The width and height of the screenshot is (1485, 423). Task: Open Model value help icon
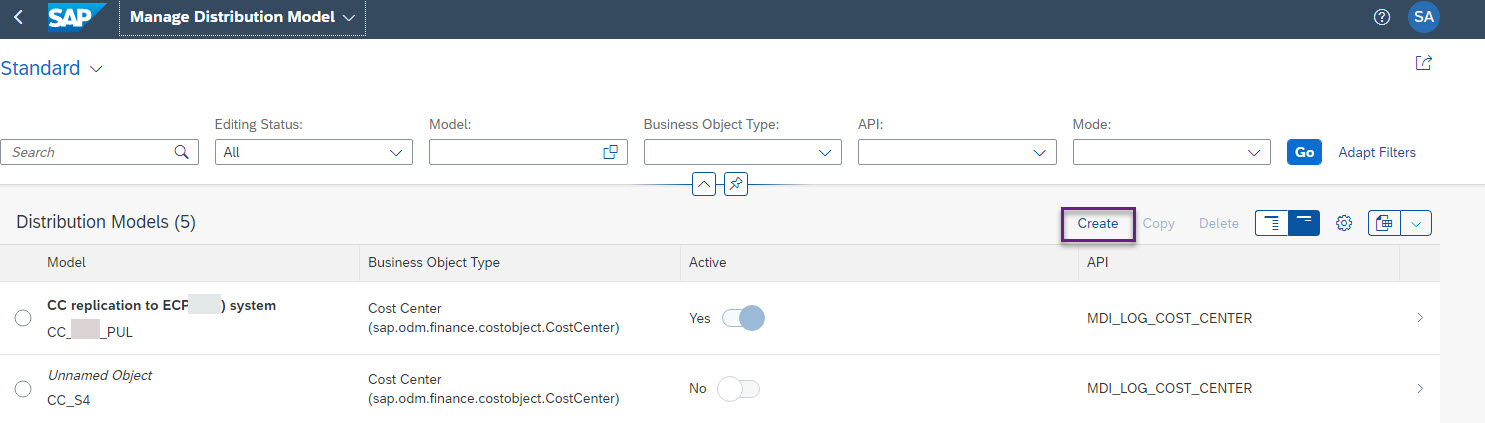pyautogui.click(x=610, y=152)
